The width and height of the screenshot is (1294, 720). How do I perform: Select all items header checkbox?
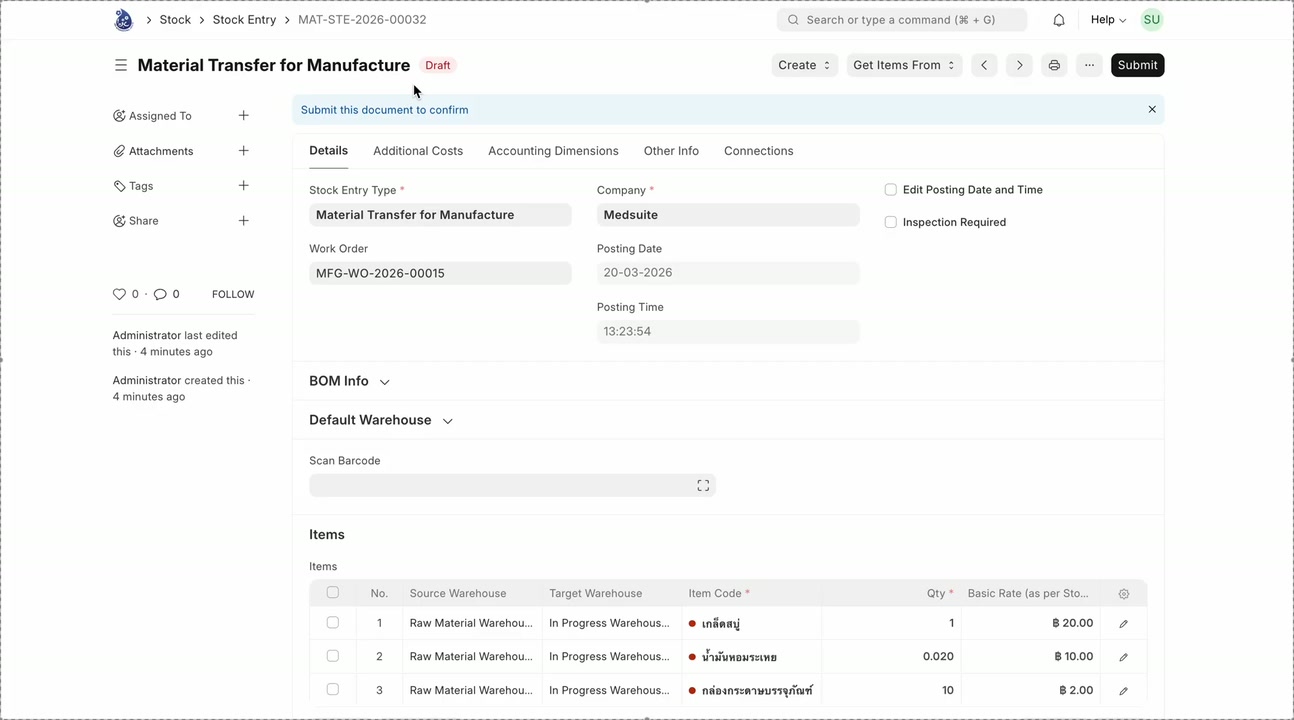333,592
